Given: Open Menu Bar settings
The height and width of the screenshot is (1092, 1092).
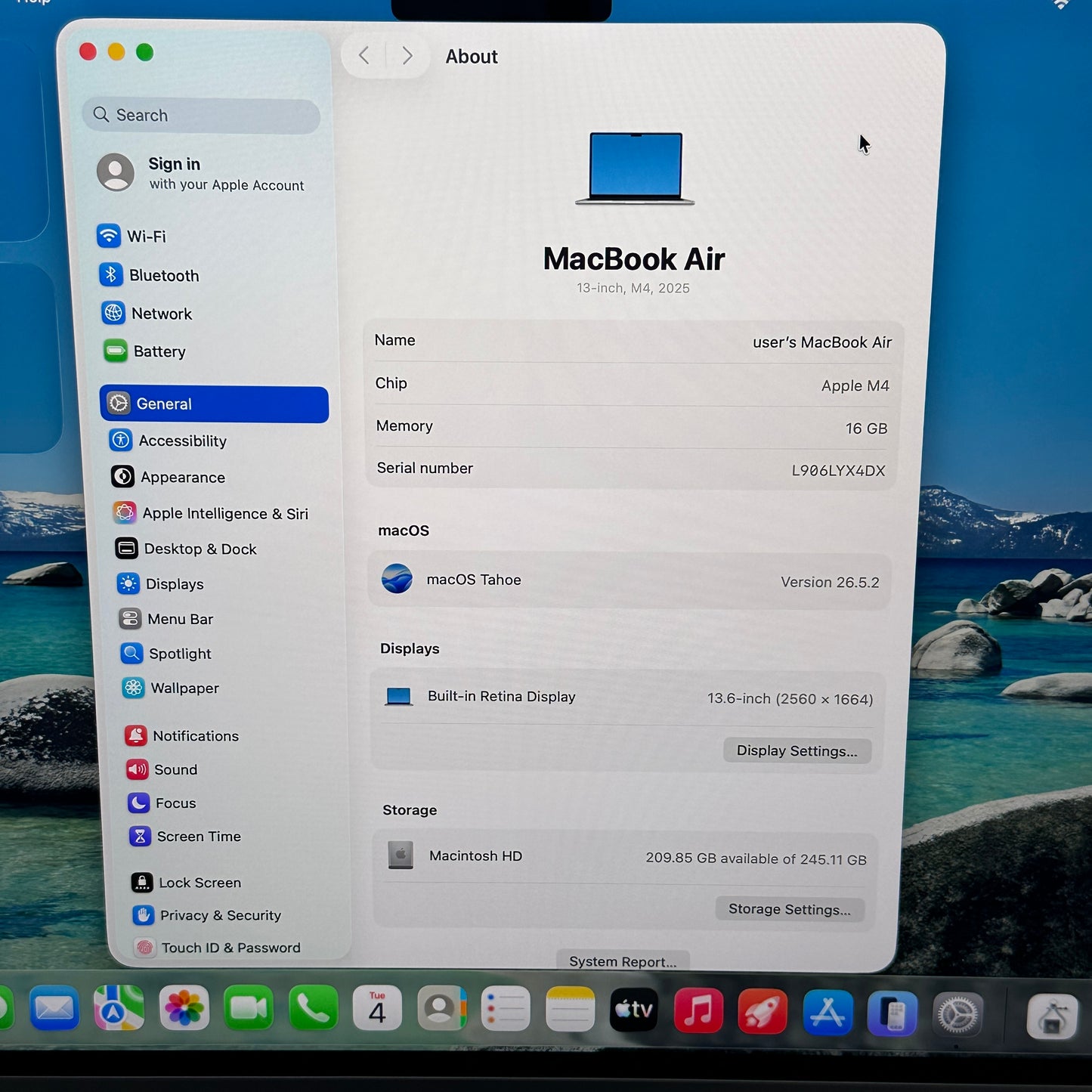Looking at the screenshot, I should [x=166, y=619].
